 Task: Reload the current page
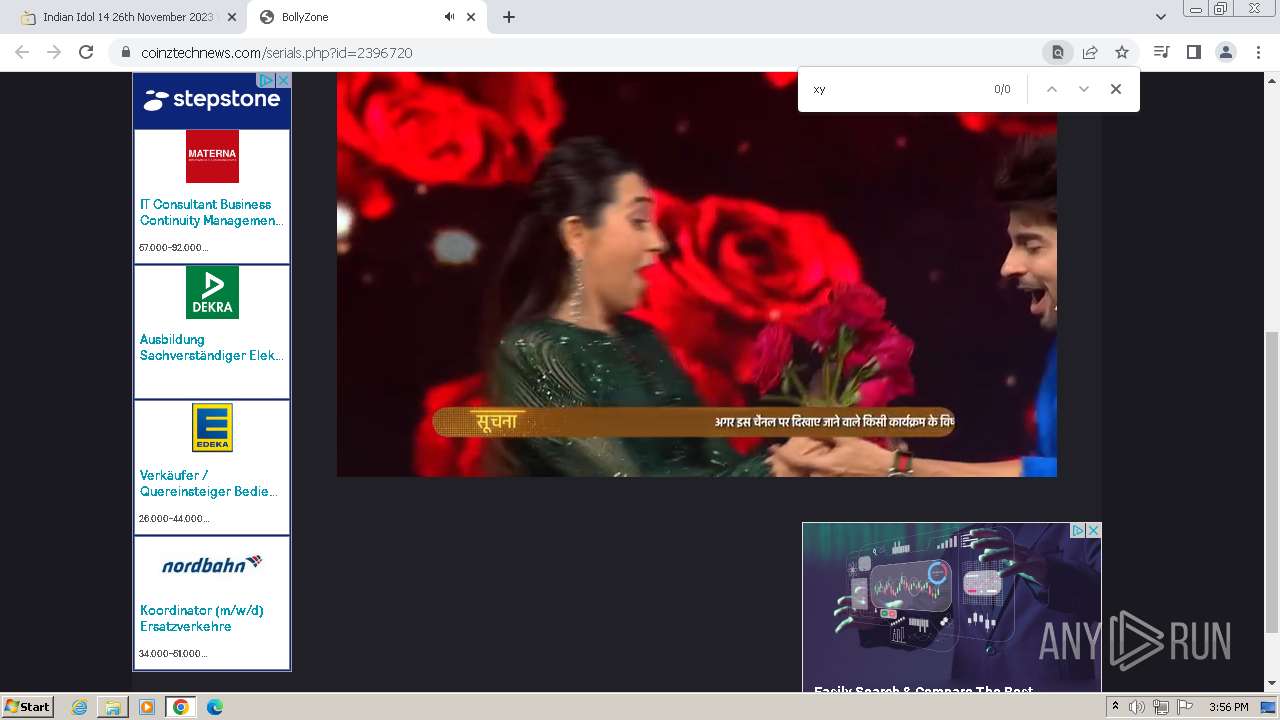click(x=86, y=52)
